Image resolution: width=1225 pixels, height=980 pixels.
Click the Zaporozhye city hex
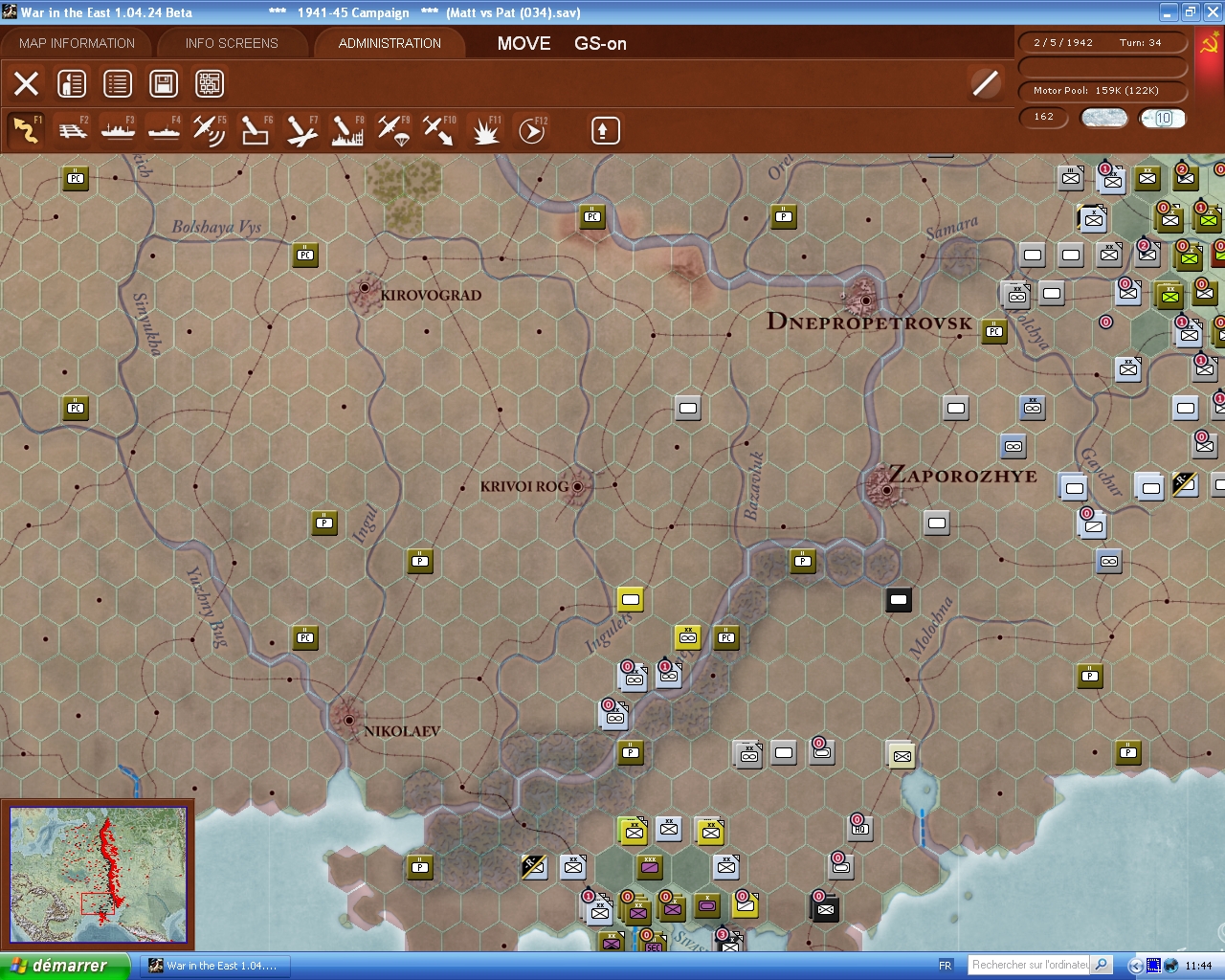point(885,488)
